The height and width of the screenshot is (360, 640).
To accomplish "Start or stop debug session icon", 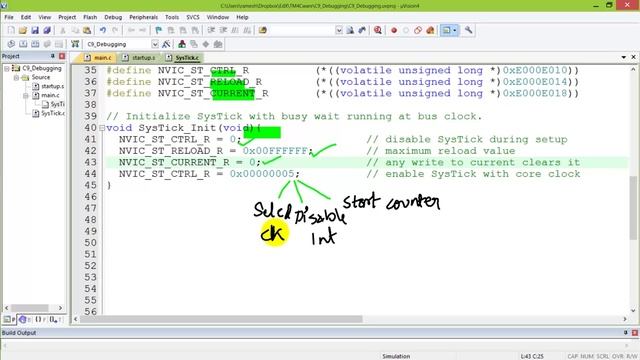I will tap(378, 30).
